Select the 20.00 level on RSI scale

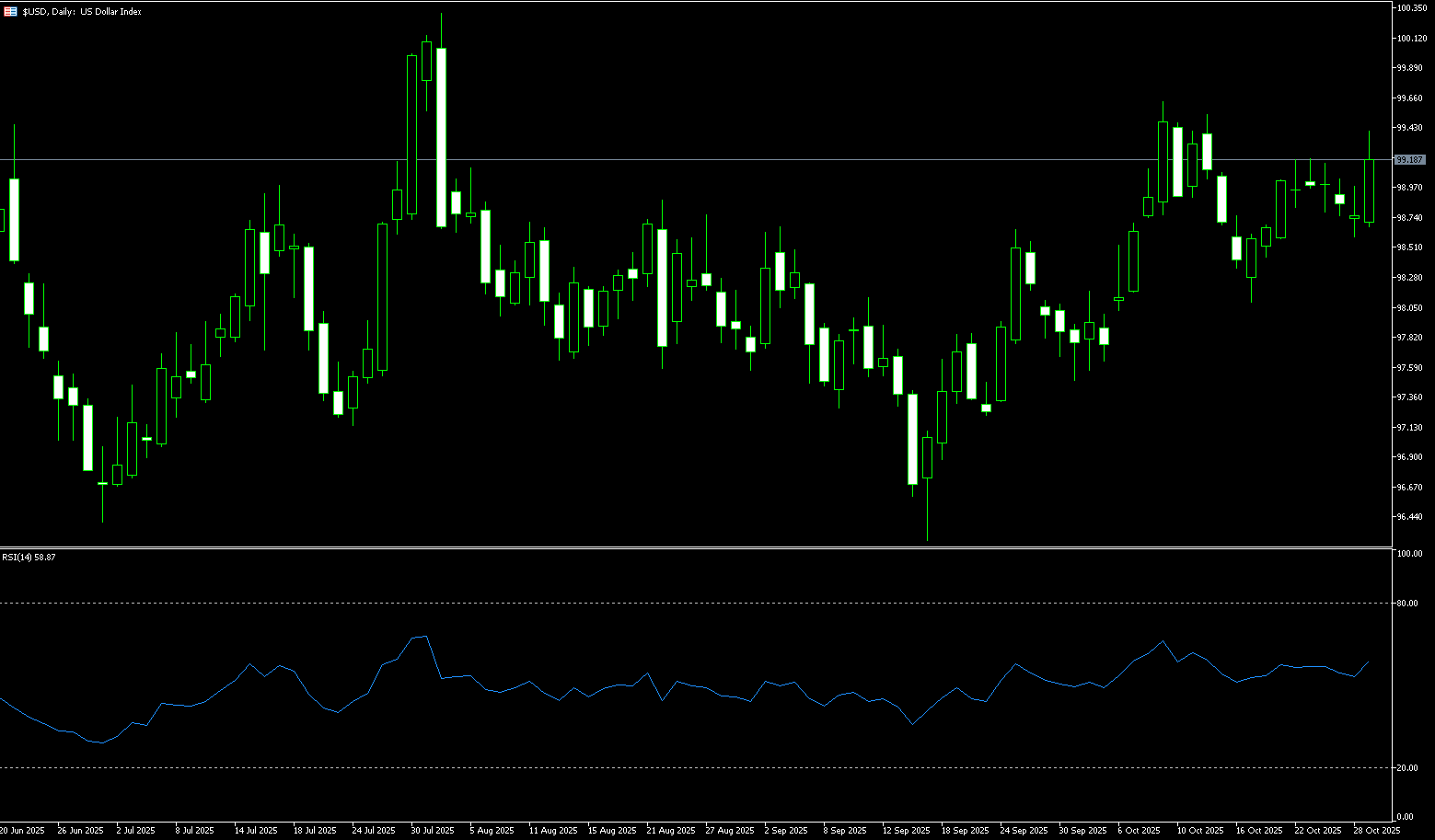tap(1406, 768)
